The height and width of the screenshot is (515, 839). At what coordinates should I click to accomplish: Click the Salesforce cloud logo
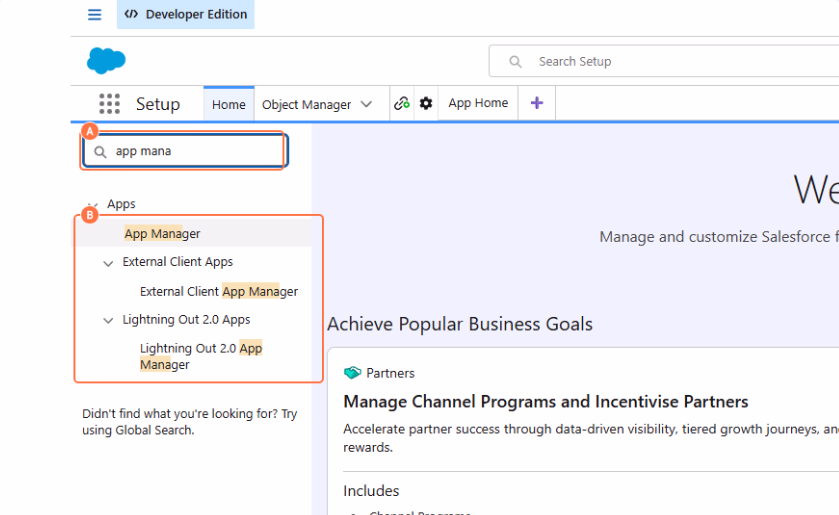pyautogui.click(x=106, y=60)
